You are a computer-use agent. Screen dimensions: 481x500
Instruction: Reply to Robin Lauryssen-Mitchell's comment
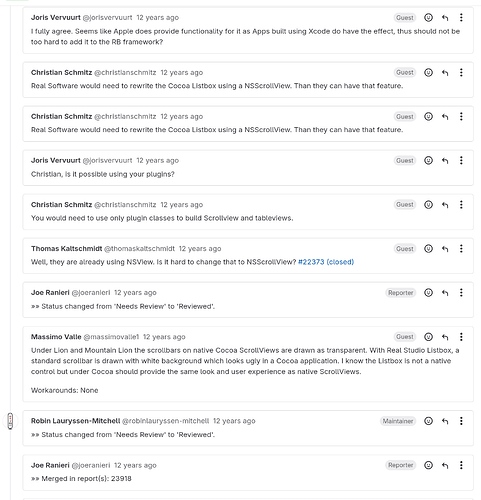click(x=445, y=421)
